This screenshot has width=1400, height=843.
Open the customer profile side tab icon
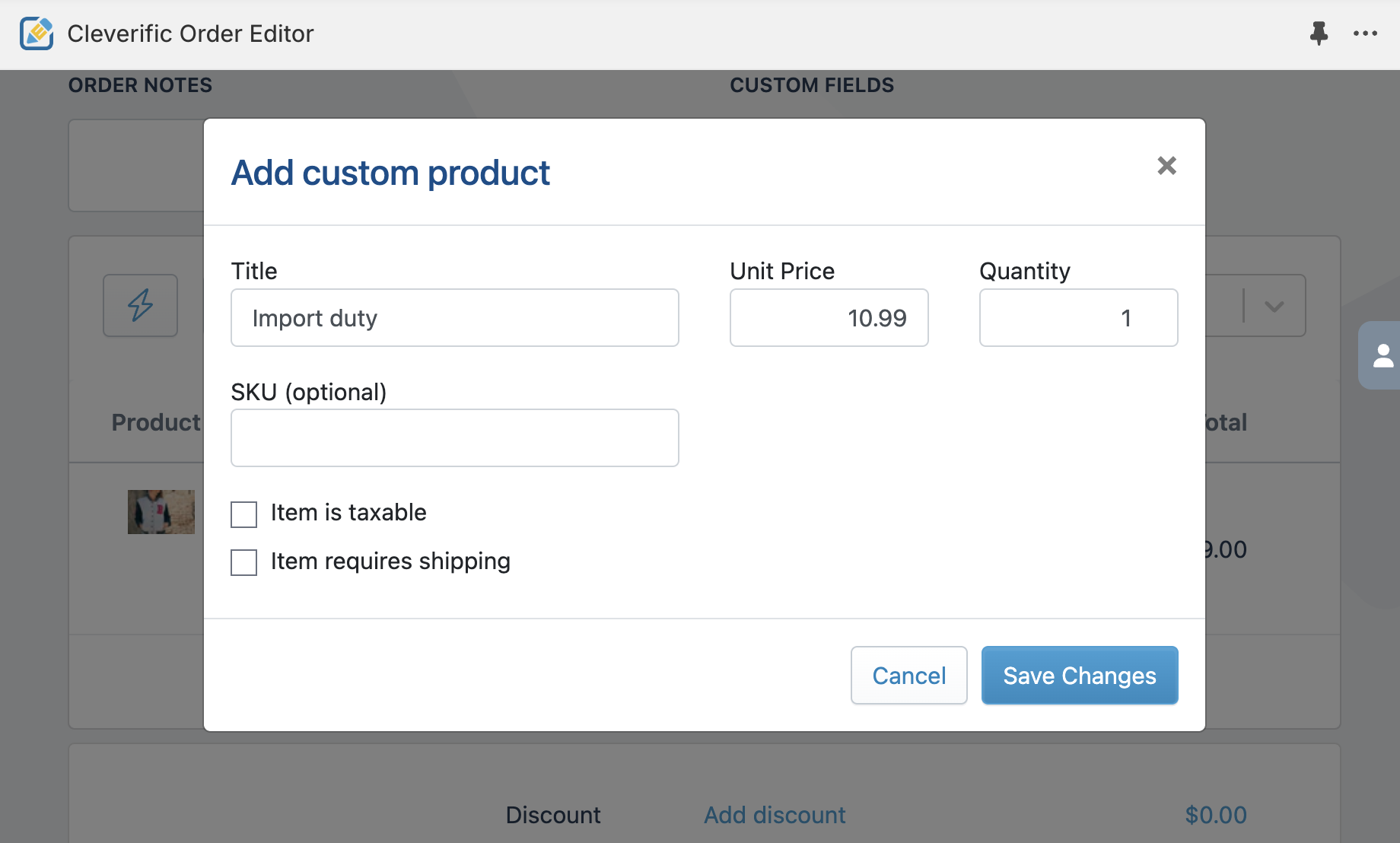coord(1382,355)
